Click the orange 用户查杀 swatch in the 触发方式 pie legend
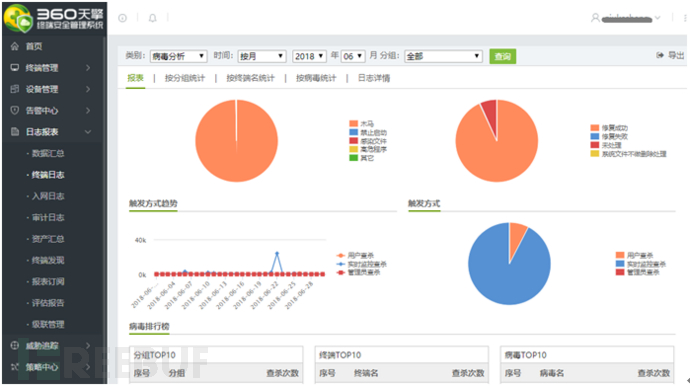The width and height of the screenshot is (690, 387). (x=620, y=255)
